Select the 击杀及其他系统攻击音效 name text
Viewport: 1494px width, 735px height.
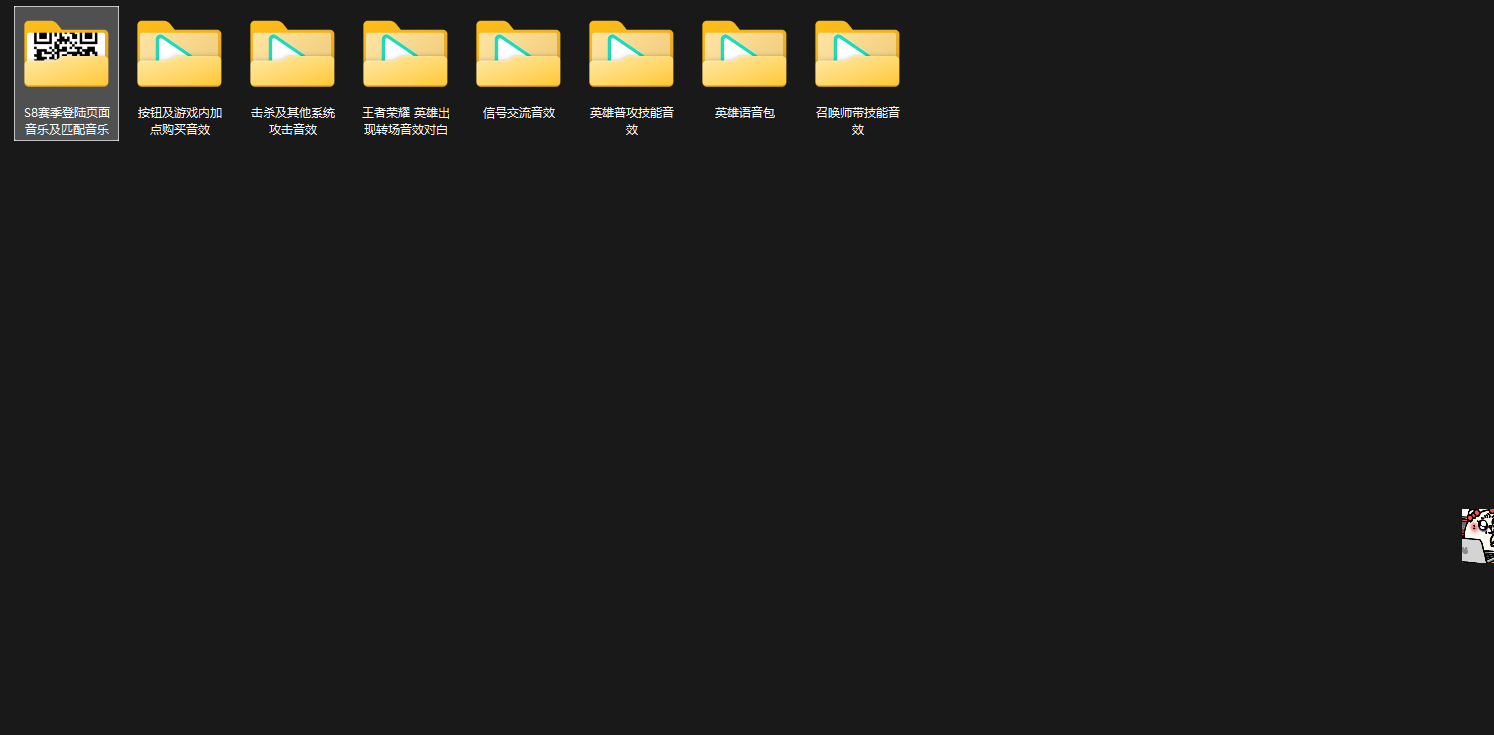(292, 121)
